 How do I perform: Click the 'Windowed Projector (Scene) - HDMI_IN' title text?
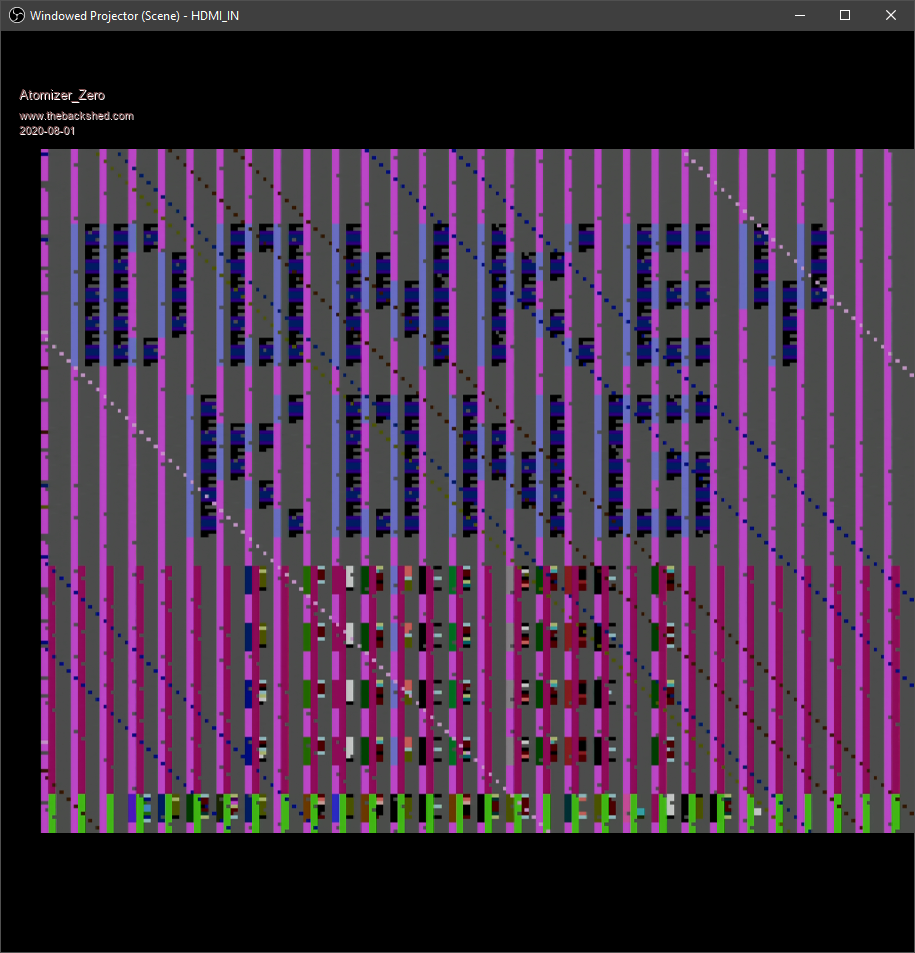(x=134, y=16)
